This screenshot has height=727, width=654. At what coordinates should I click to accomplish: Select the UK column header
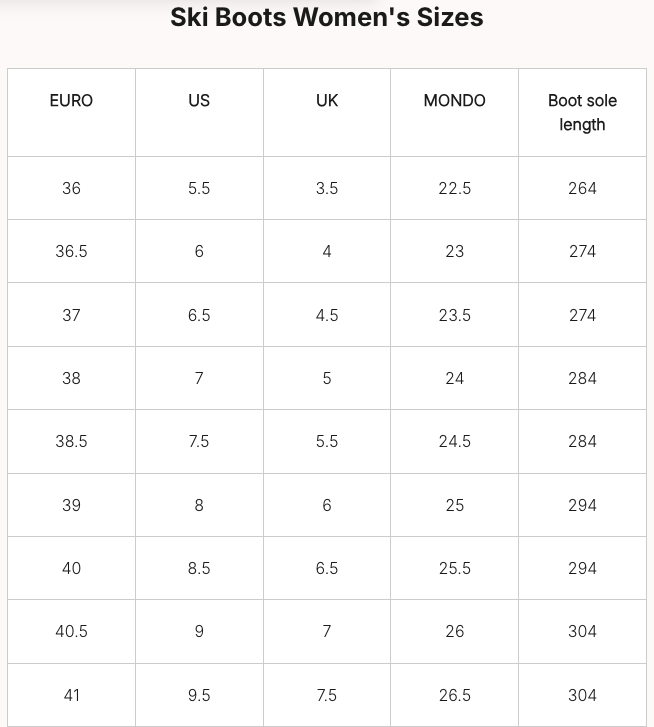coord(327,101)
